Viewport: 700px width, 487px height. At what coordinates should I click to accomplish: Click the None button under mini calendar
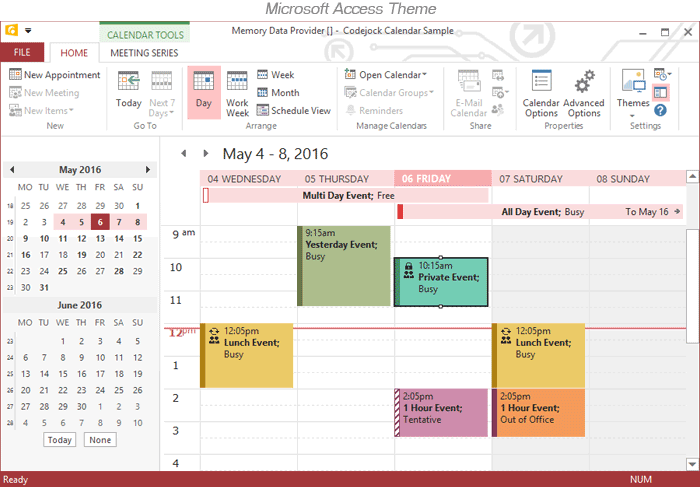(x=100, y=440)
